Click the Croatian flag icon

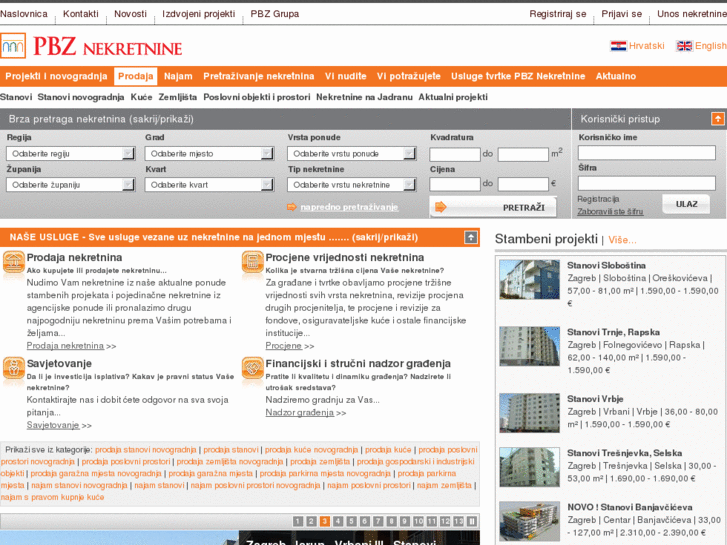pyautogui.click(x=618, y=46)
